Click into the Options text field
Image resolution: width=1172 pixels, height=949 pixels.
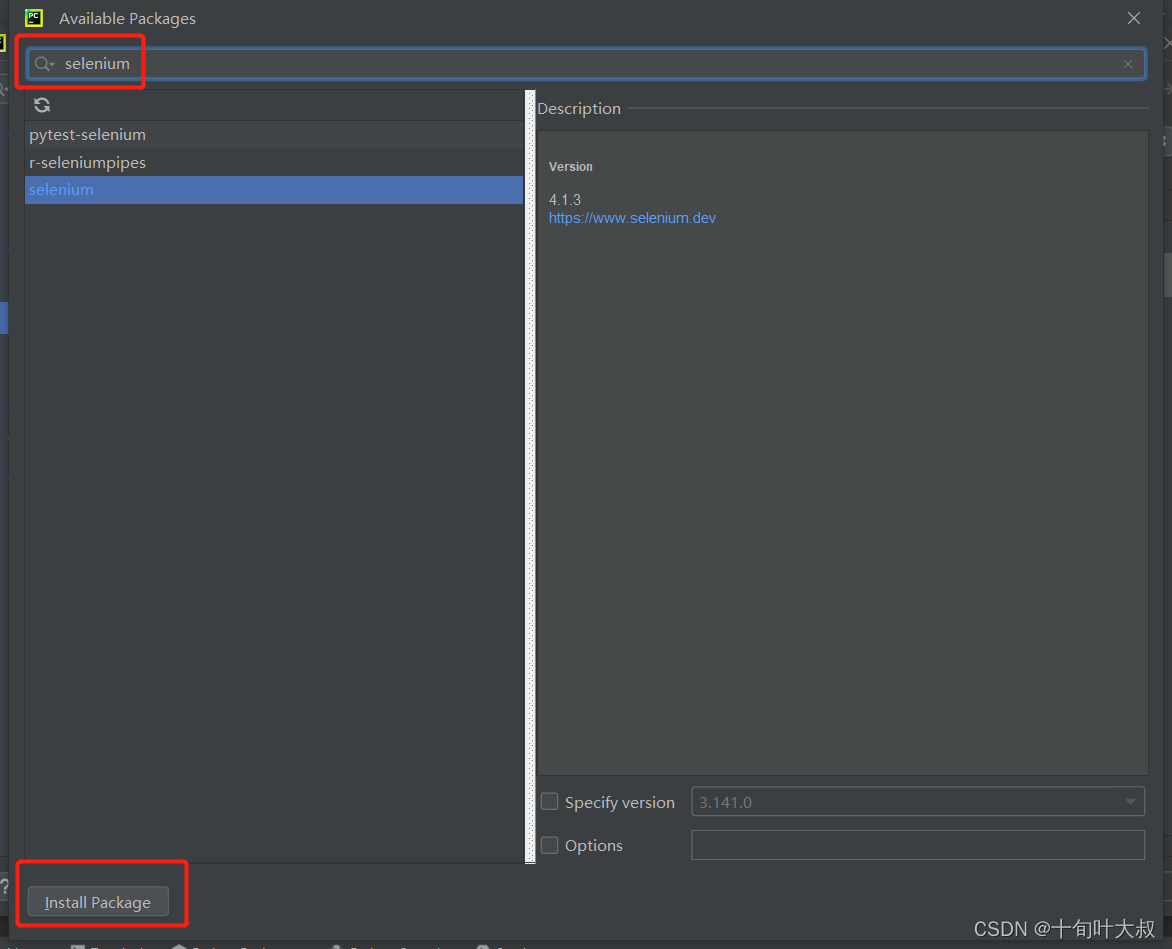(x=917, y=845)
